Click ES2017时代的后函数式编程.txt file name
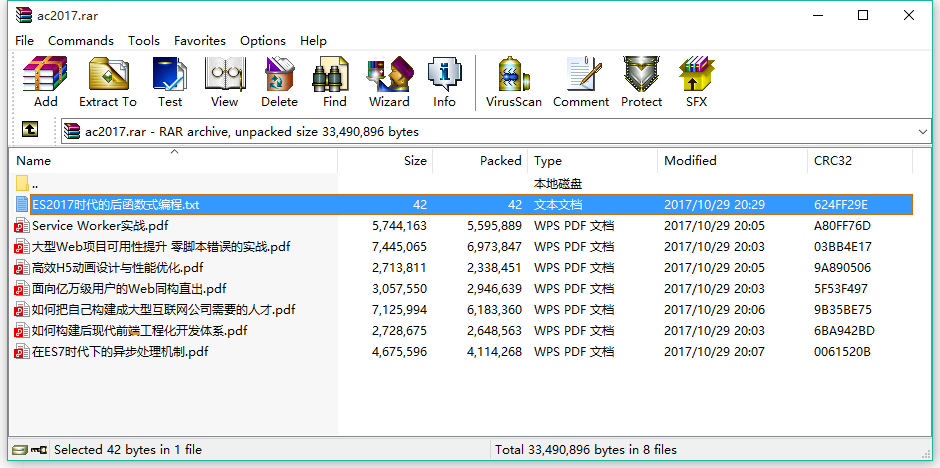This screenshot has height=468, width=940. click(x=116, y=205)
